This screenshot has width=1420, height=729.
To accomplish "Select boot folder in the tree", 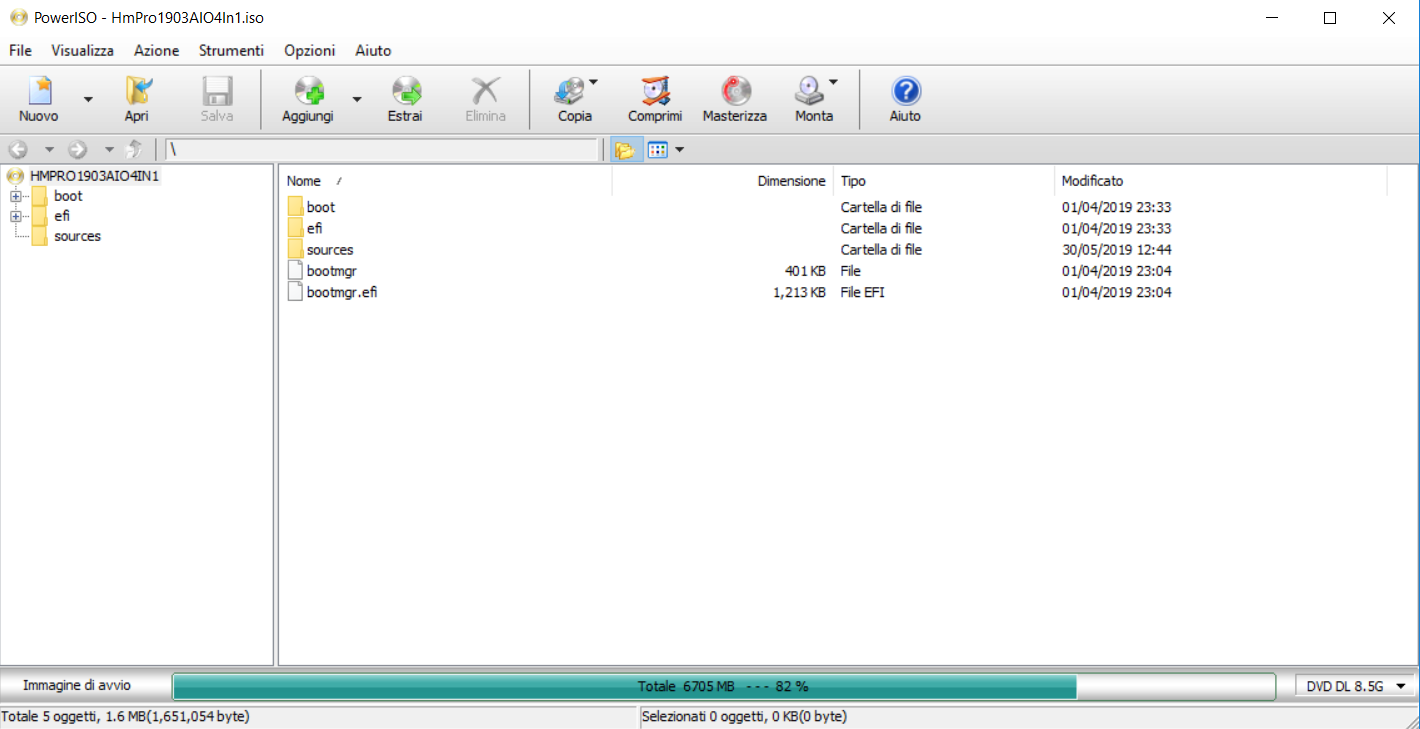I will (68, 196).
